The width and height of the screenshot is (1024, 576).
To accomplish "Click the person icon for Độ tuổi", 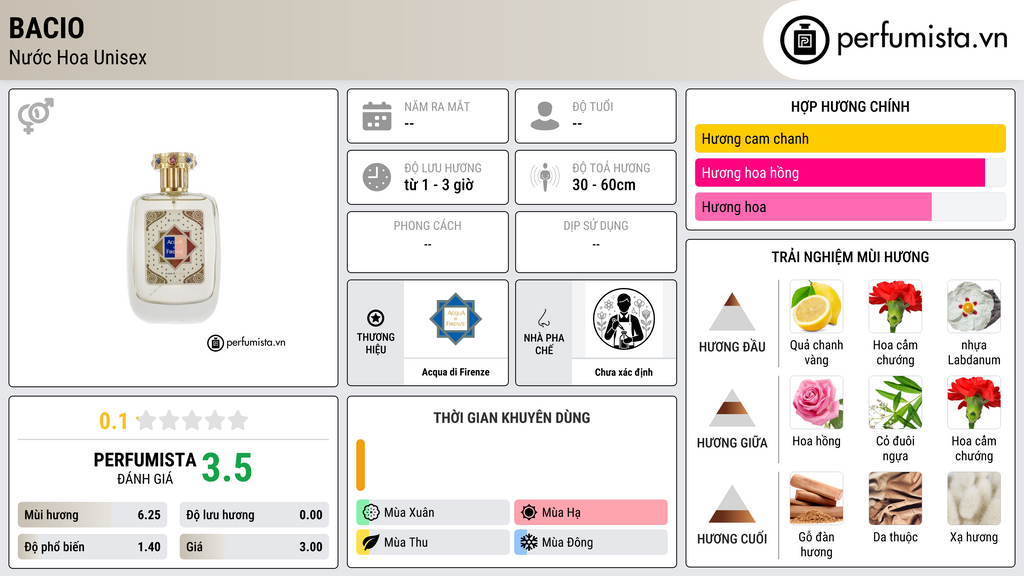I will click(545, 116).
